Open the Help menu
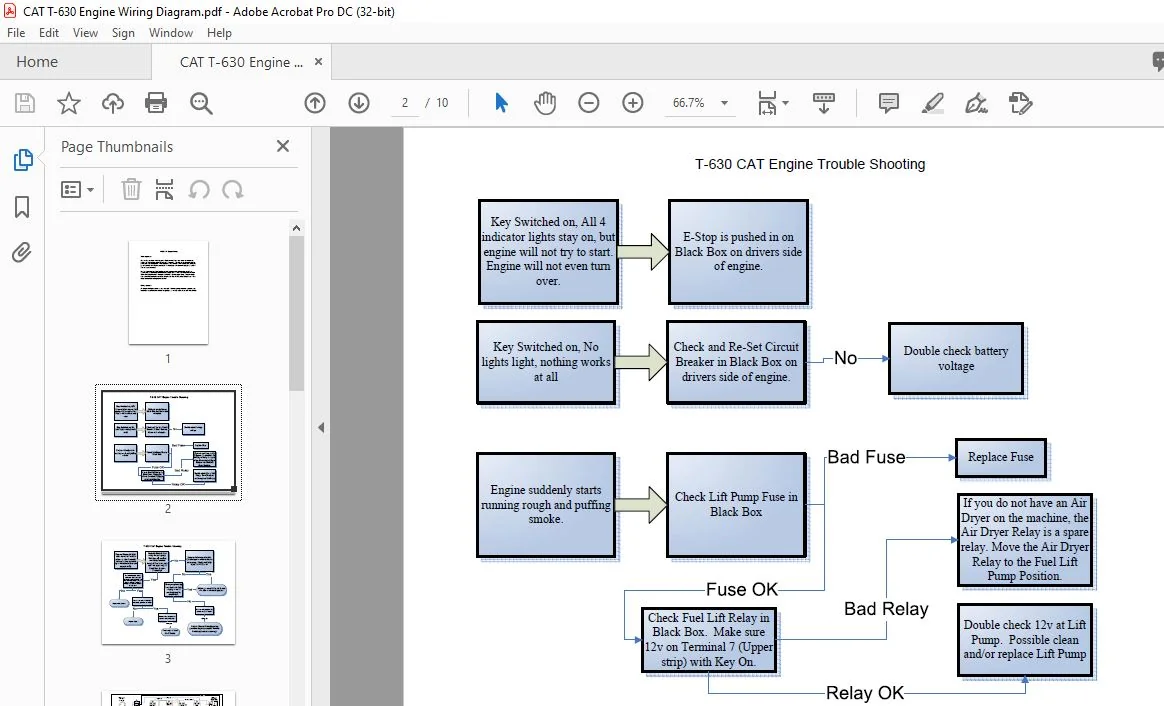The width and height of the screenshot is (1164, 706). 219,33
